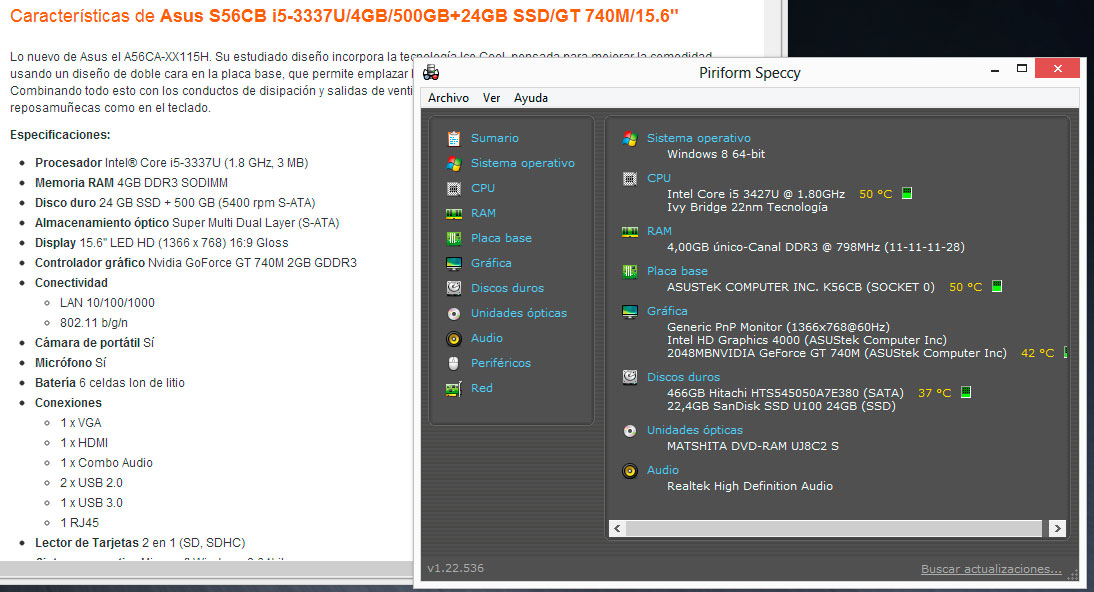The width and height of the screenshot is (1094, 592).
Task: Click 'Realtek High Definition Audio' text
Action: tap(750, 486)
